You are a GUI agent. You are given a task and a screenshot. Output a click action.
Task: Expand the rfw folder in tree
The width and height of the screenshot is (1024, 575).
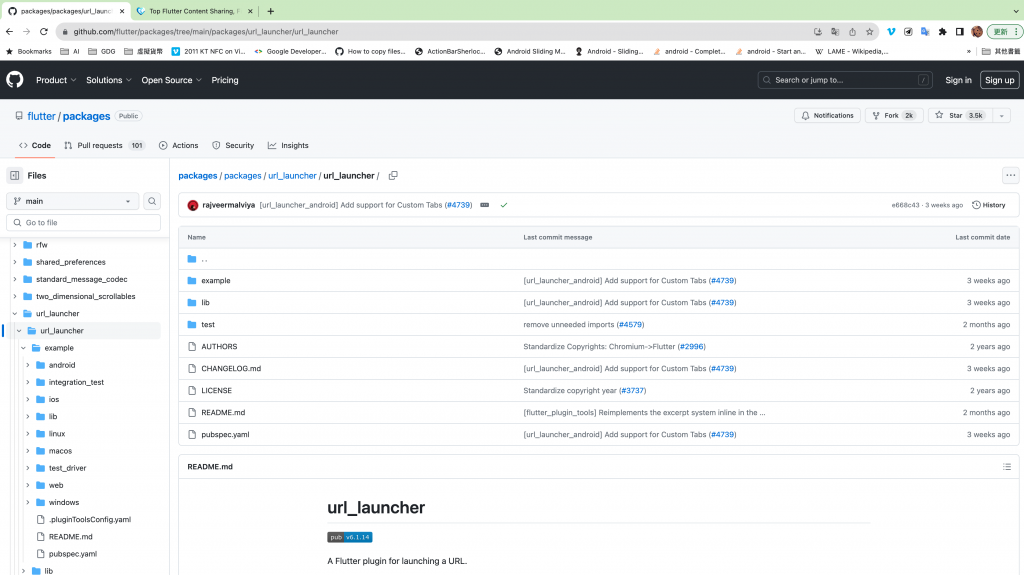tap(15, 245)
